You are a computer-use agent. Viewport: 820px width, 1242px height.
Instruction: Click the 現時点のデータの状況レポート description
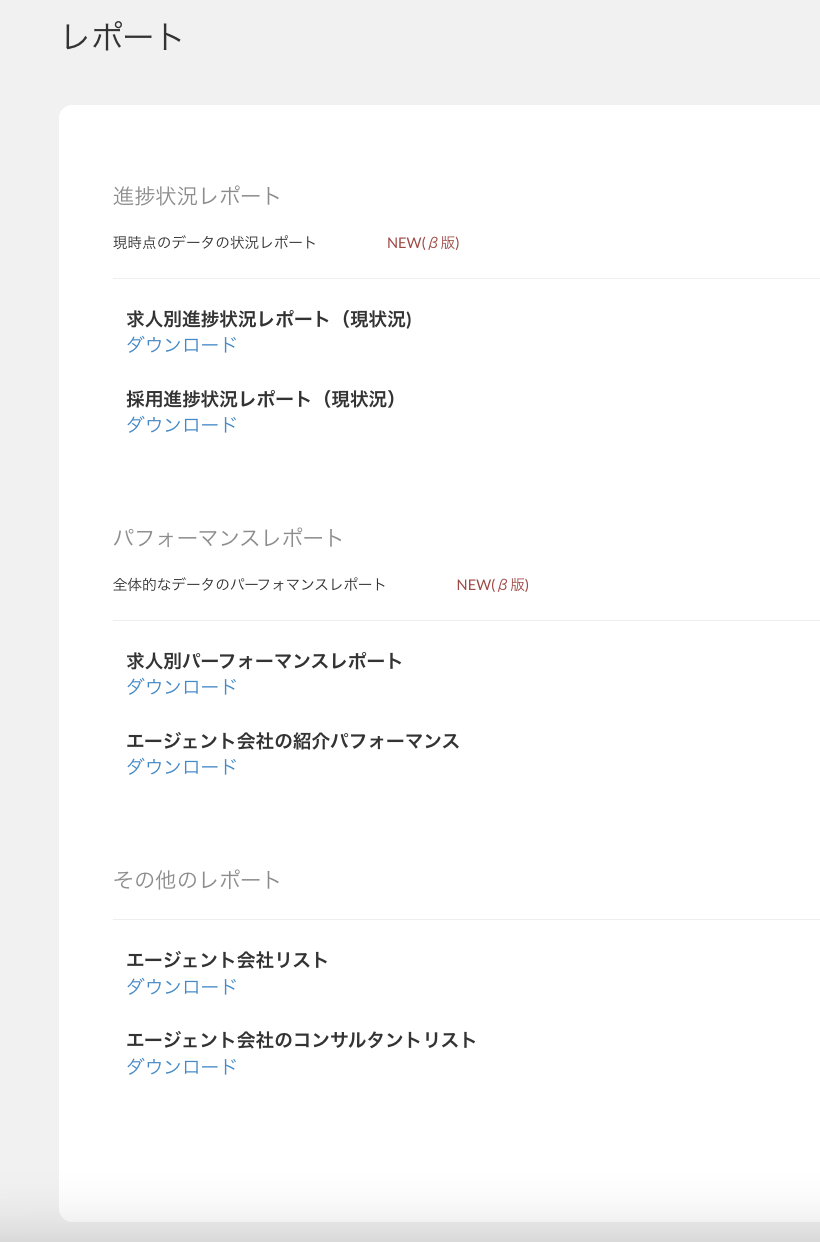pyautogui.click(x=213, y=242)
